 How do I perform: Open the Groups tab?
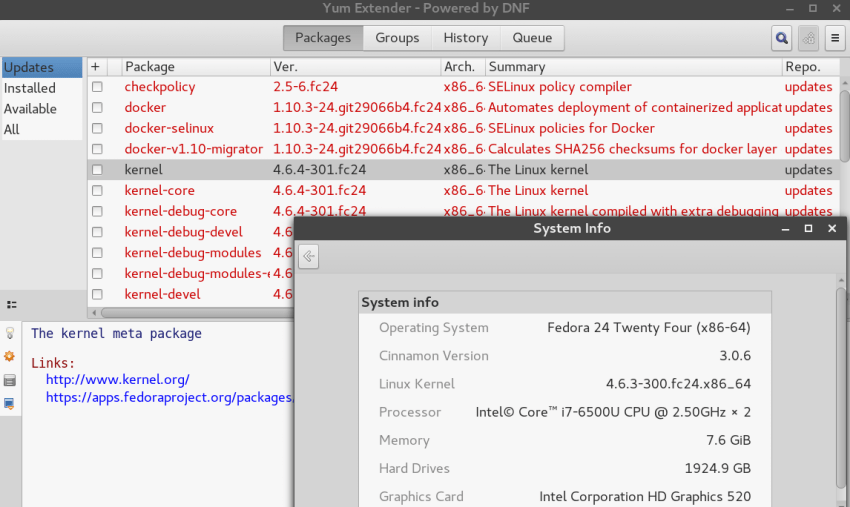pyautogui.click(x=397, y=38)
